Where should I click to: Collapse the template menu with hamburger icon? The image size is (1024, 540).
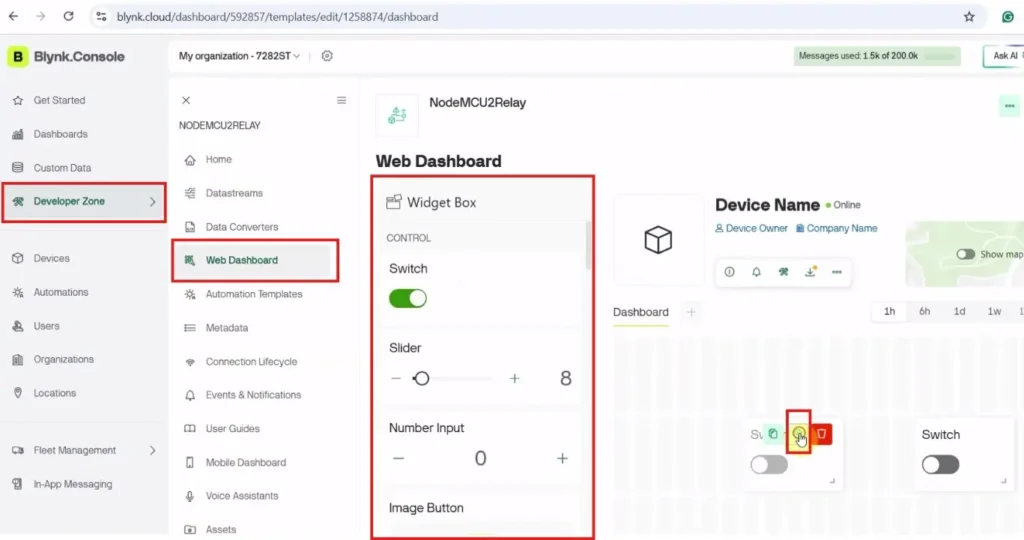coord(342,101)
